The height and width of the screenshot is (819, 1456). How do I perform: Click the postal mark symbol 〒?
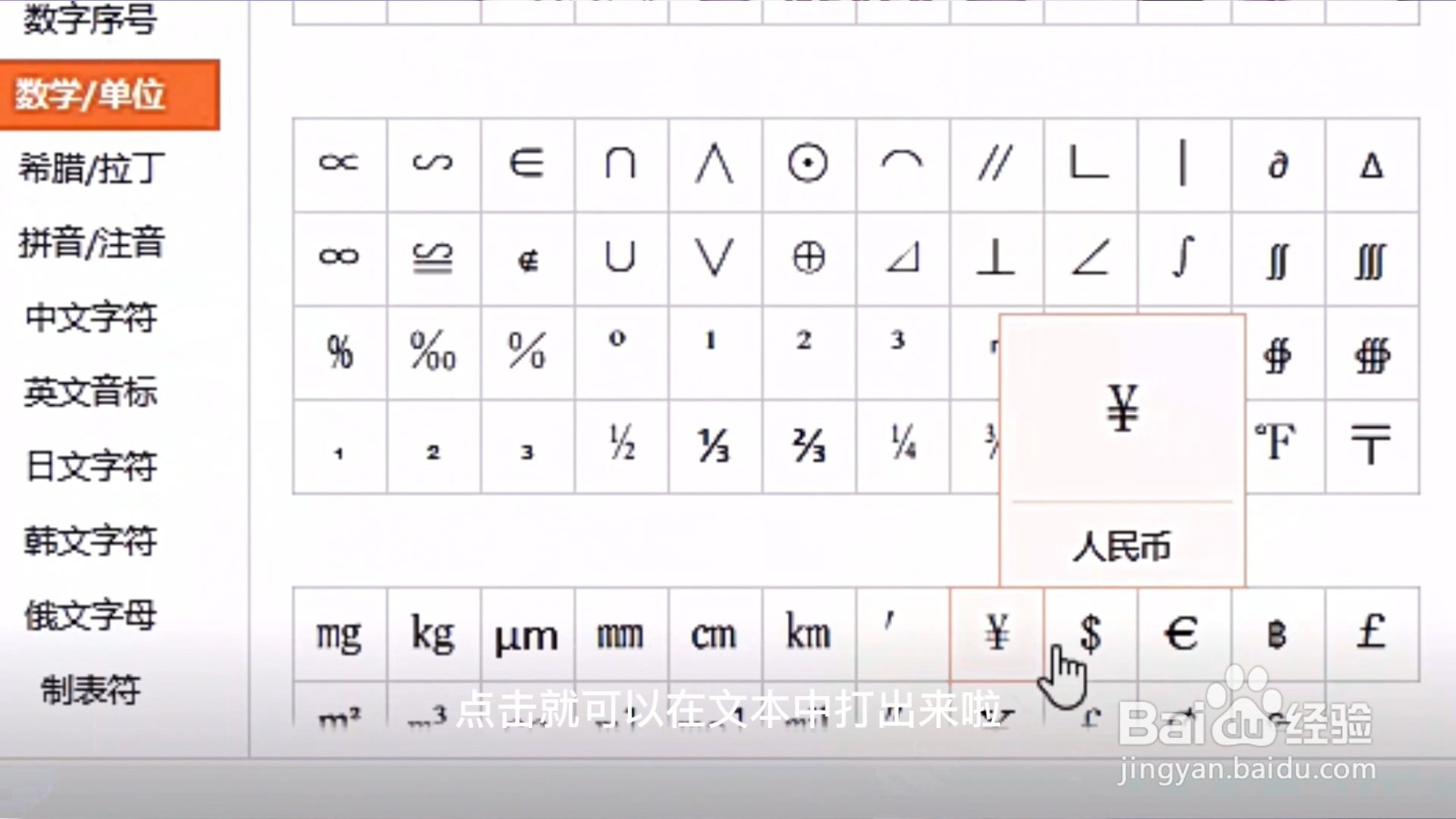(x=1371, y=446)
